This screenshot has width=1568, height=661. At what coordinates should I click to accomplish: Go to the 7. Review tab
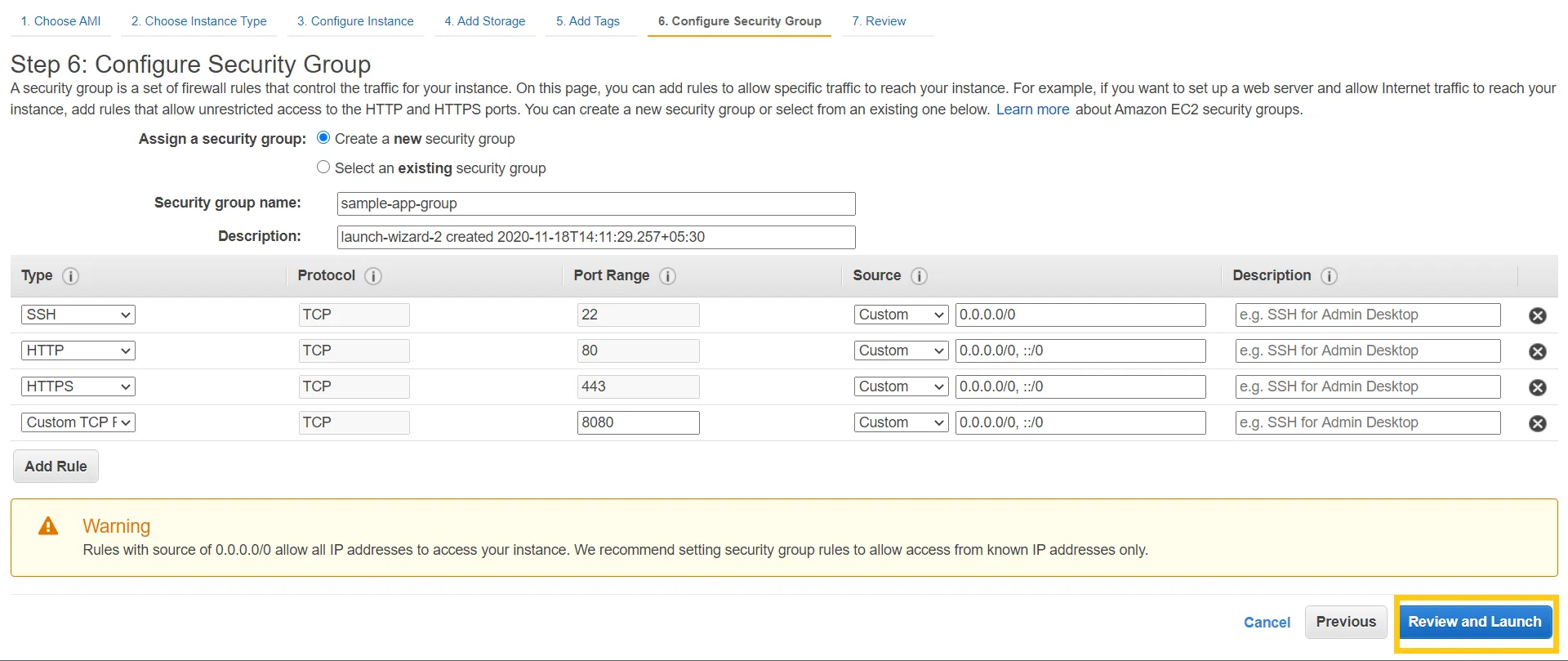click(x=879, y=21)
